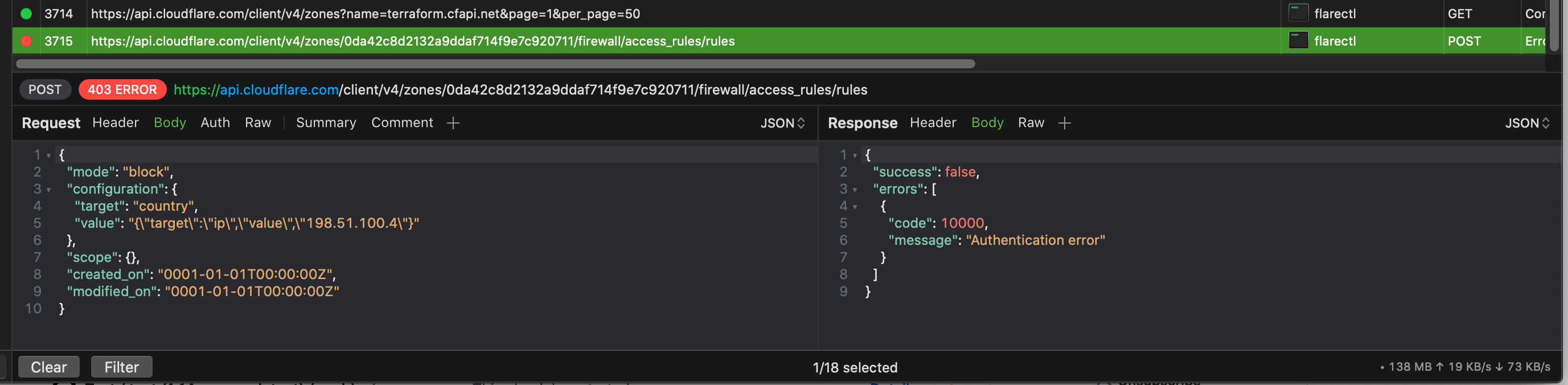Click the "created_on" timestamp line

202,274
